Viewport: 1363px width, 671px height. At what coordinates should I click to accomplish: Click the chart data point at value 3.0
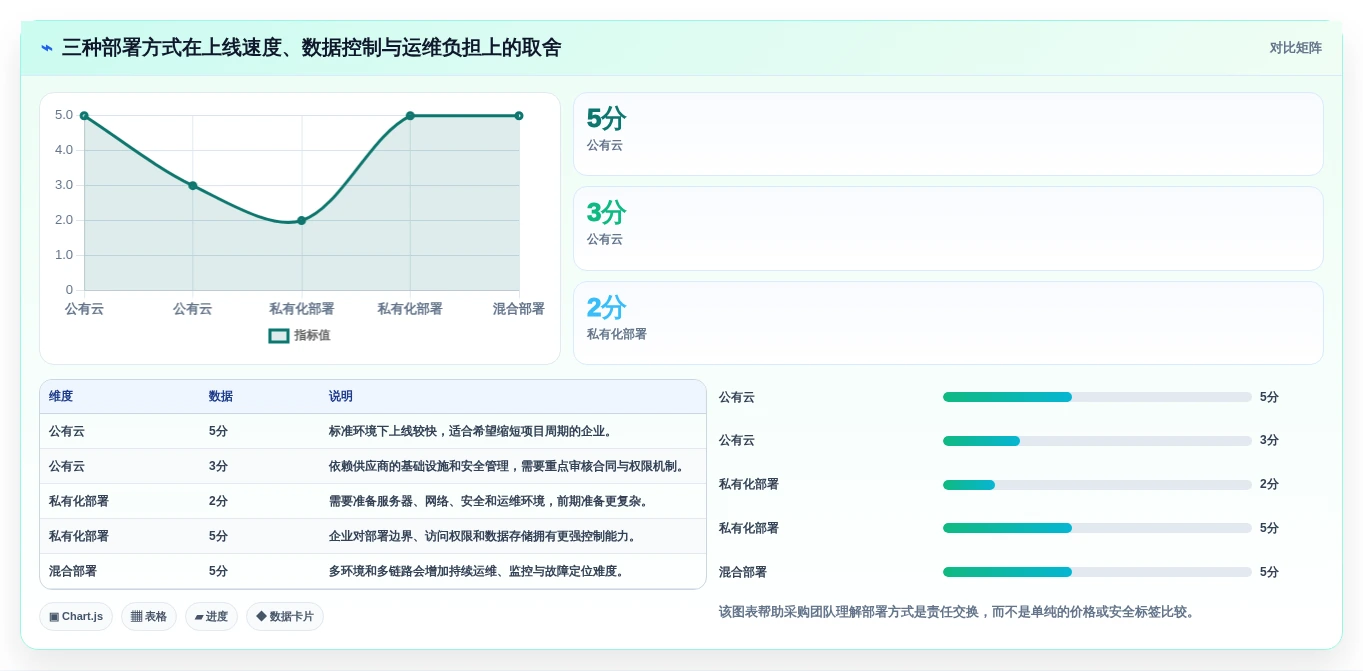[x=193, y=185]
